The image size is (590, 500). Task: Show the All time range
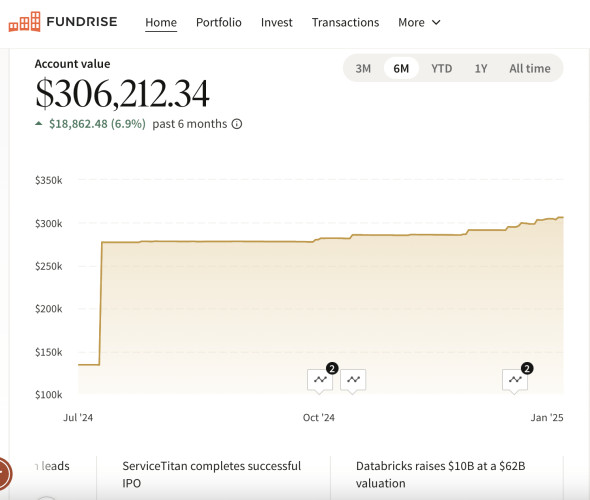530,68
